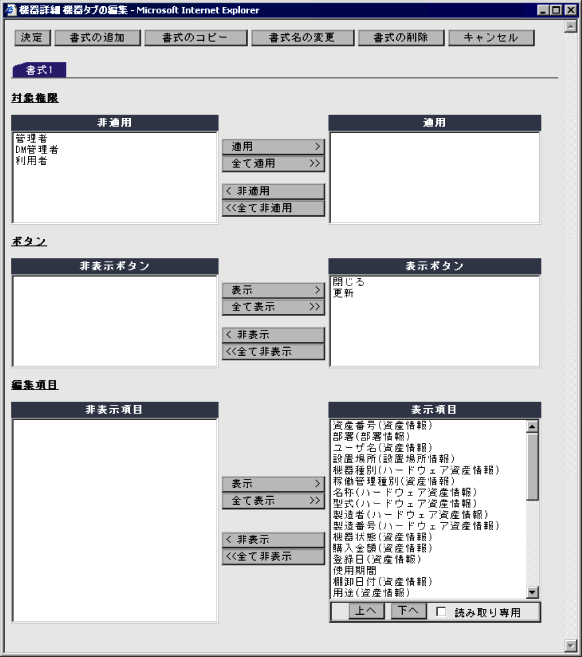Screen dimensions: 582x657
Task: Click 適用 > in the 対象権限 section
Action: coord(273,147)
